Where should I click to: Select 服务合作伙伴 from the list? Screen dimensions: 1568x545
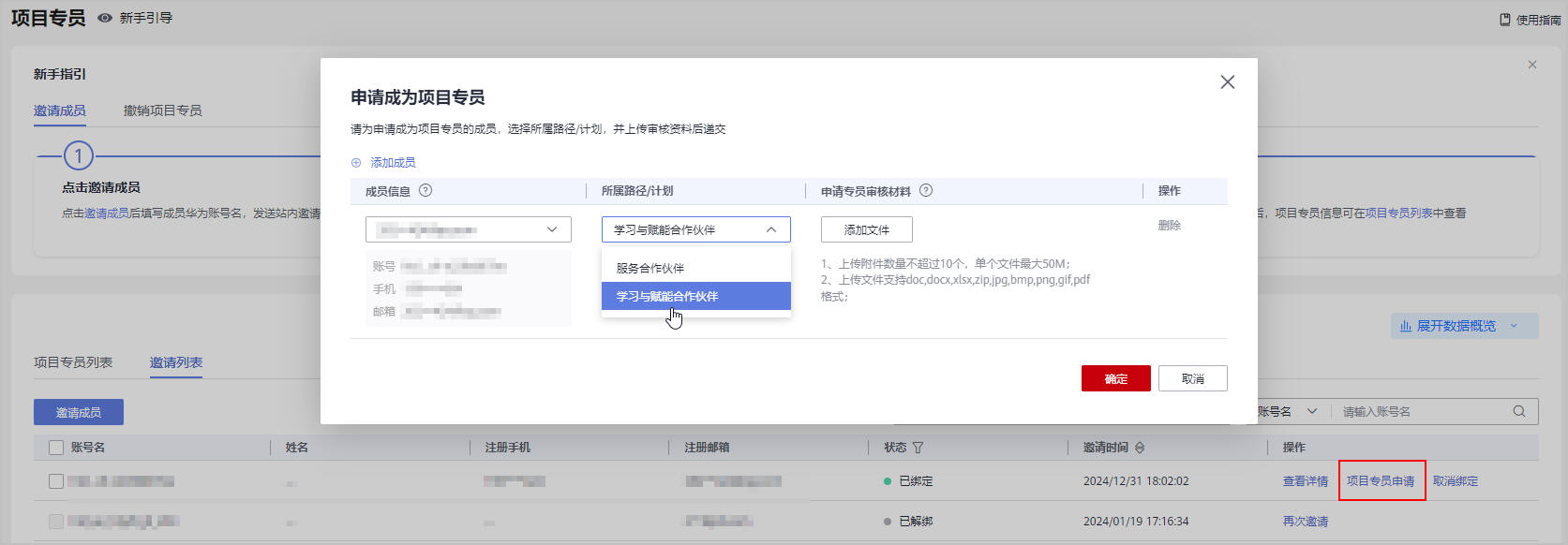pos(650,268)
